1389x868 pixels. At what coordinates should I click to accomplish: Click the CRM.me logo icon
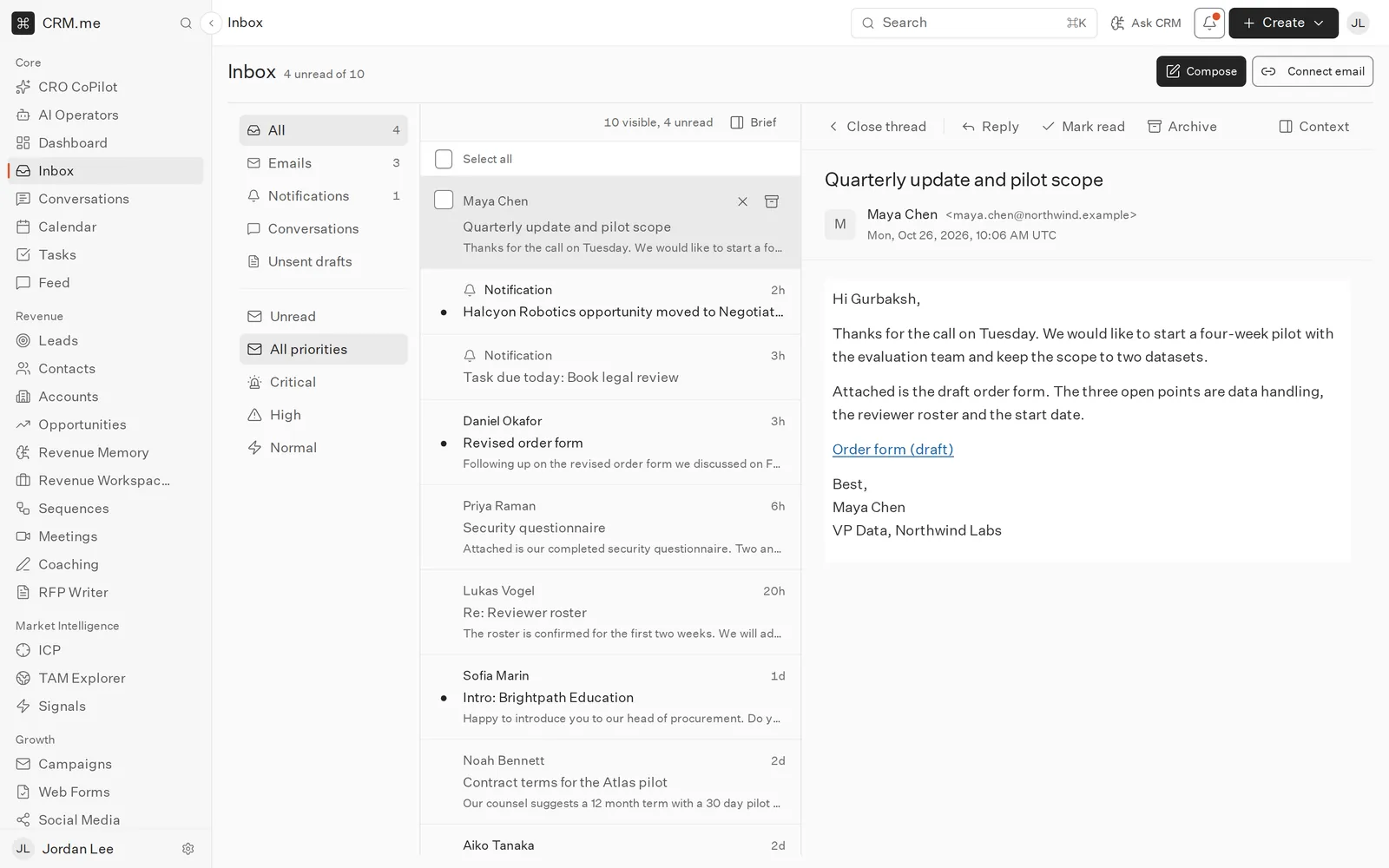coord(23,23)
